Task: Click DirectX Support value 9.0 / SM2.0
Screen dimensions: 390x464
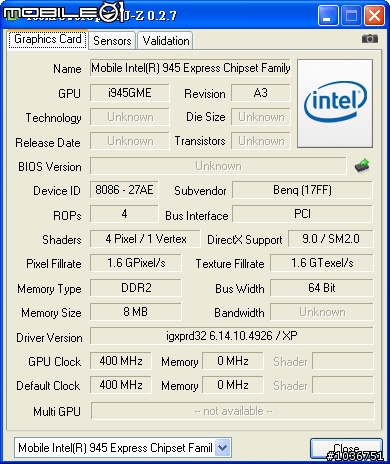Action: click(331, 239)
